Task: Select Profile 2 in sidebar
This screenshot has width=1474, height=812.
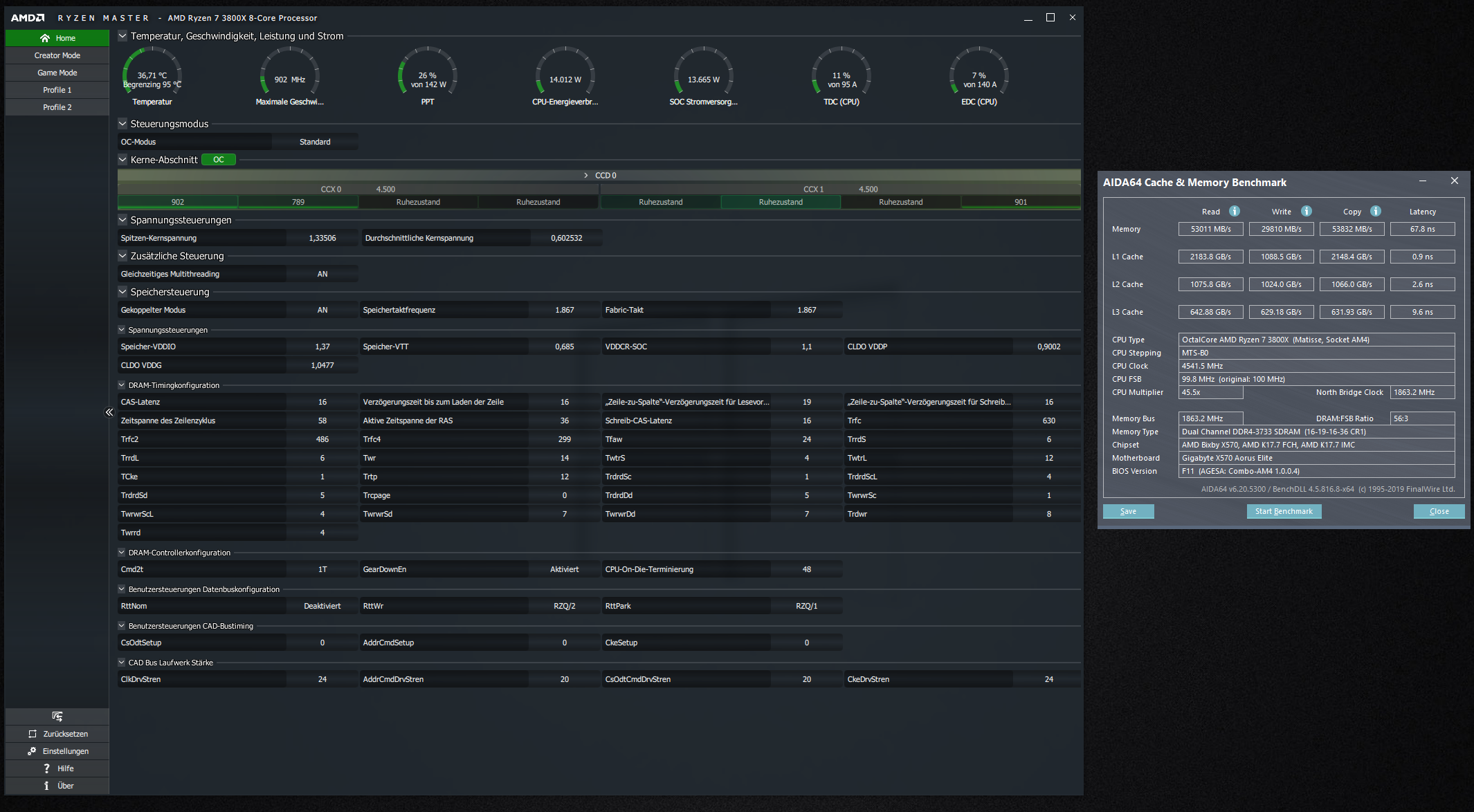Action: [x=57, y=107]
